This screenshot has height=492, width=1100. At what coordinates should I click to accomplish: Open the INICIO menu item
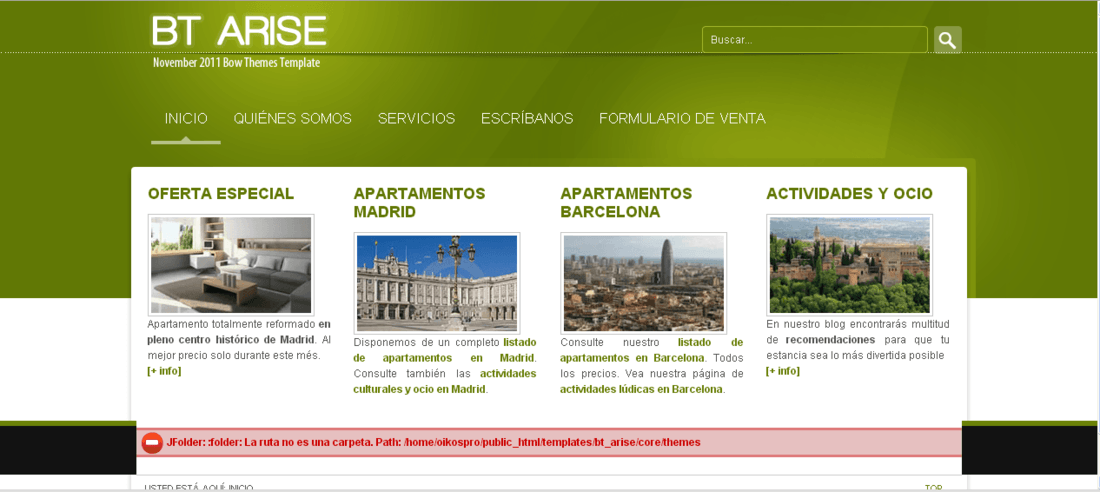[186, 119]
